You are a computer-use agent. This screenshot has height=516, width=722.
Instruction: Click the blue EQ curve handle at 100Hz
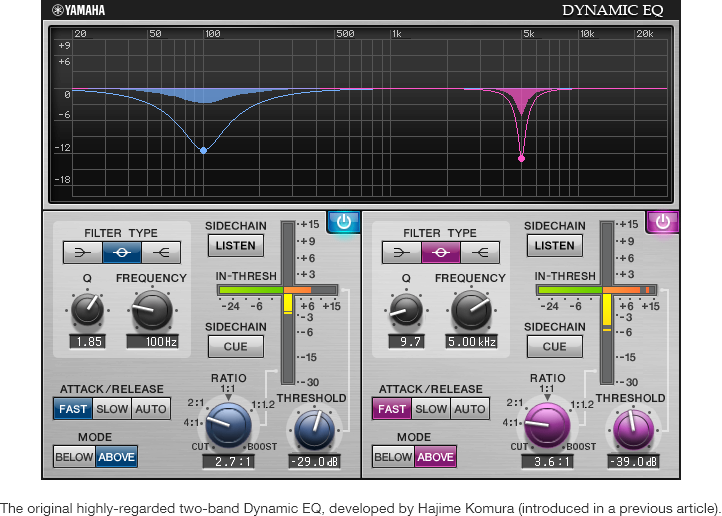click(204, 150)
